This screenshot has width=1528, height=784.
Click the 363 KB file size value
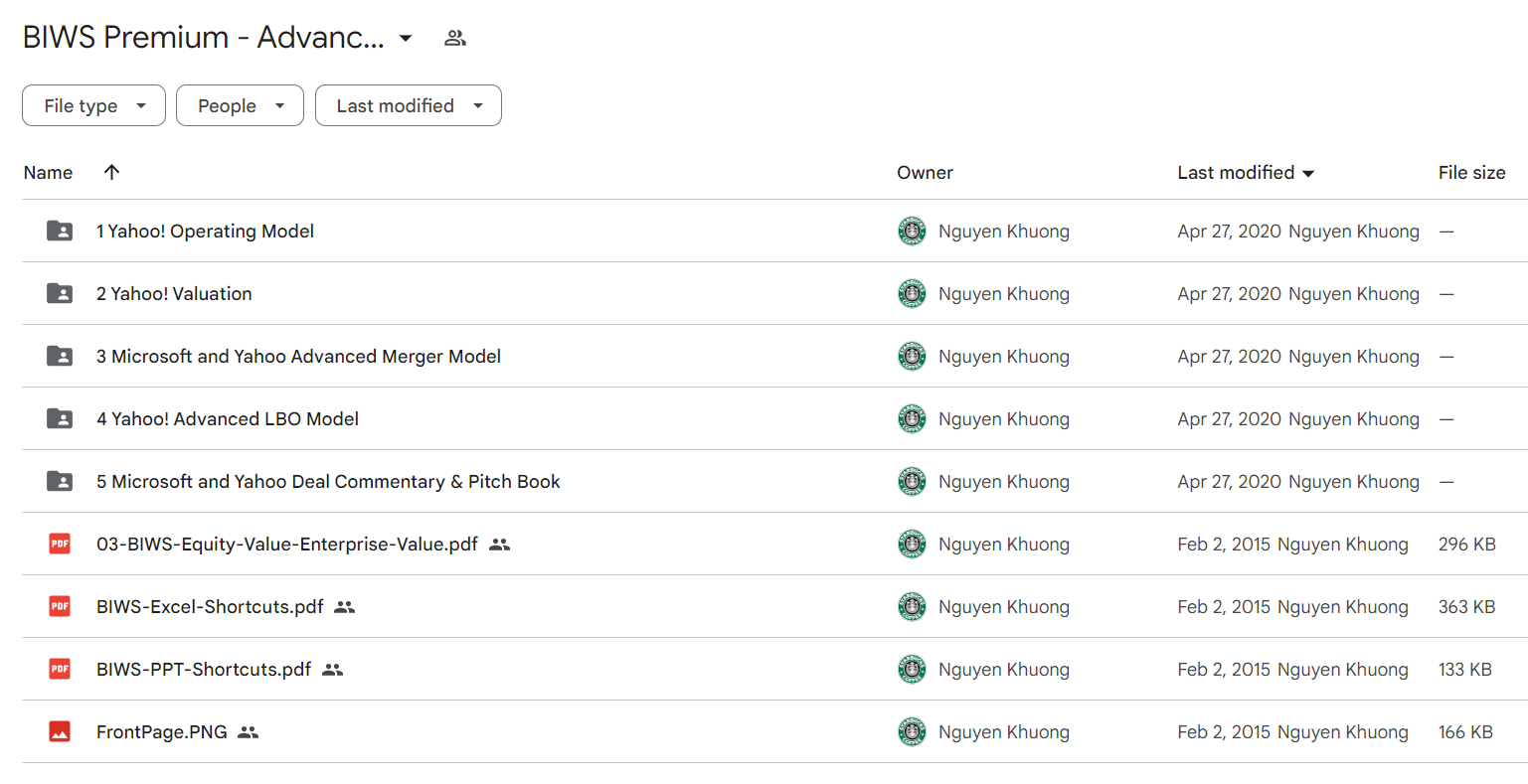(x=1467, y=606)
